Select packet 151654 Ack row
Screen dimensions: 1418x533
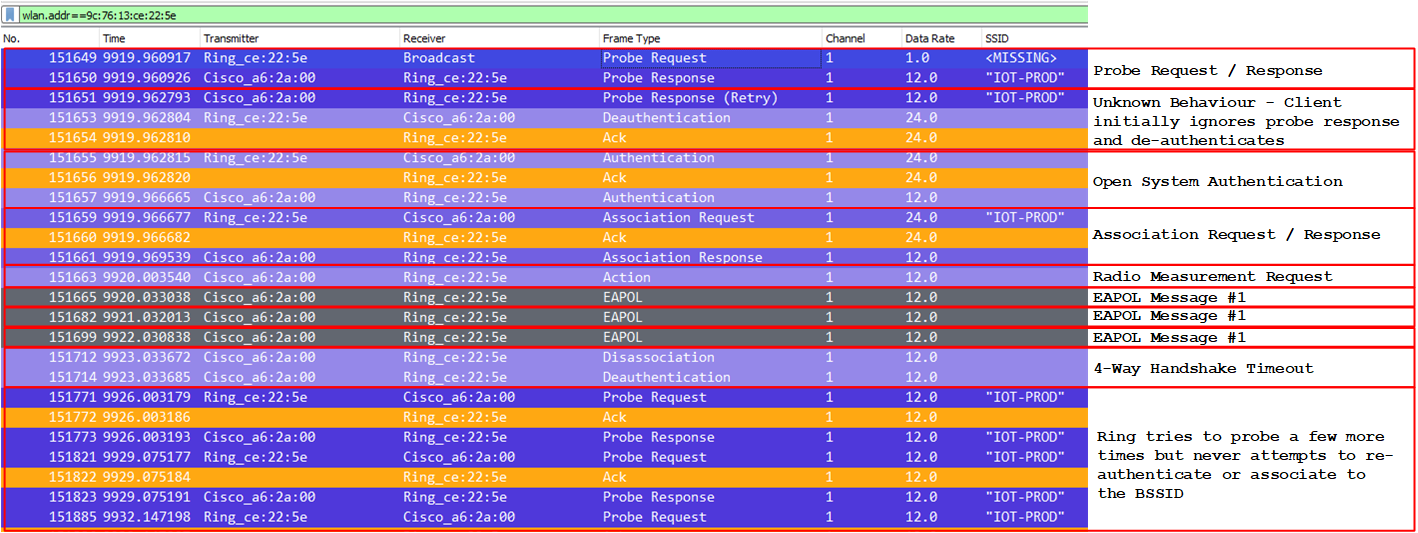coord(544,138)
